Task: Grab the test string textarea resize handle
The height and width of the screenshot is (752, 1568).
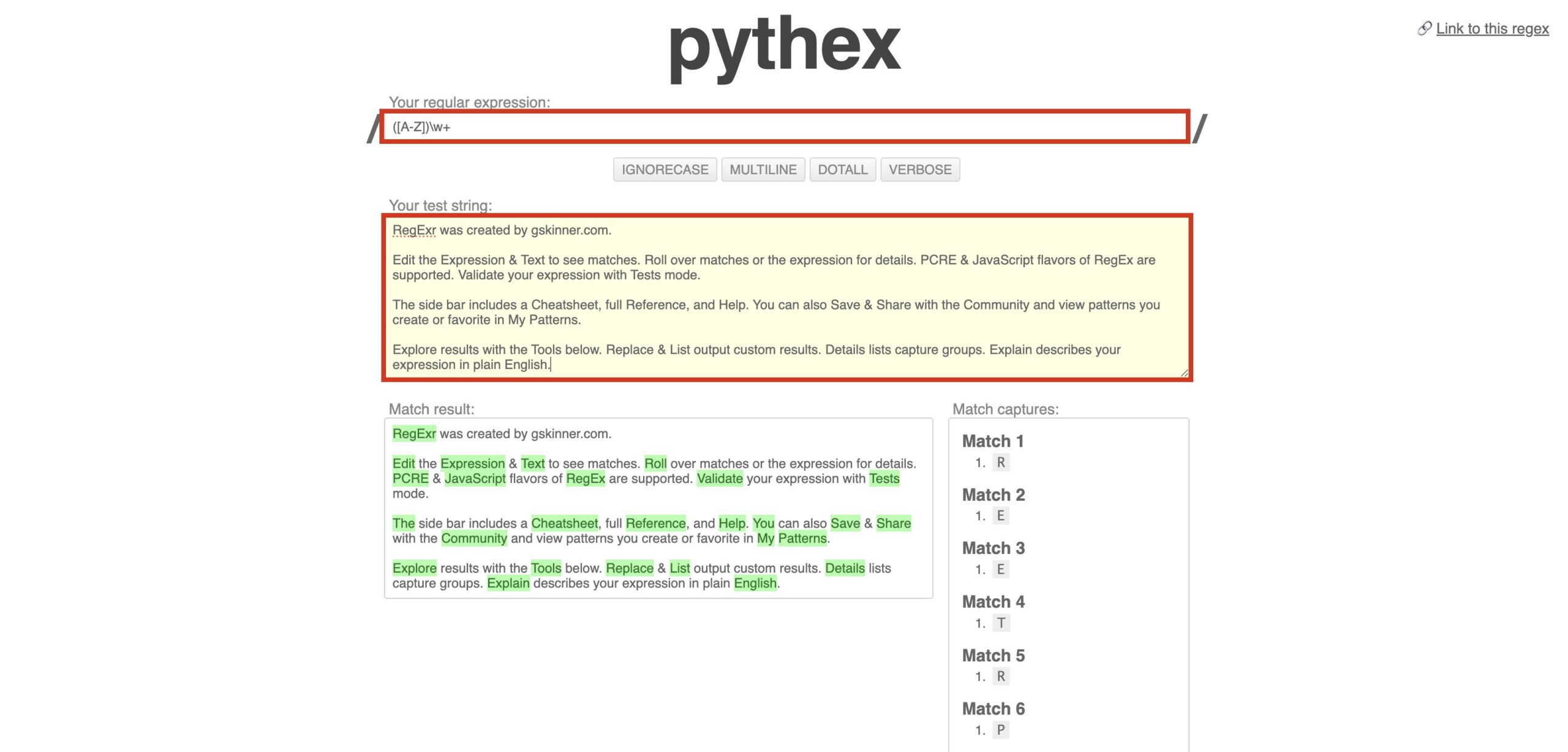Action: [1184, 373]
